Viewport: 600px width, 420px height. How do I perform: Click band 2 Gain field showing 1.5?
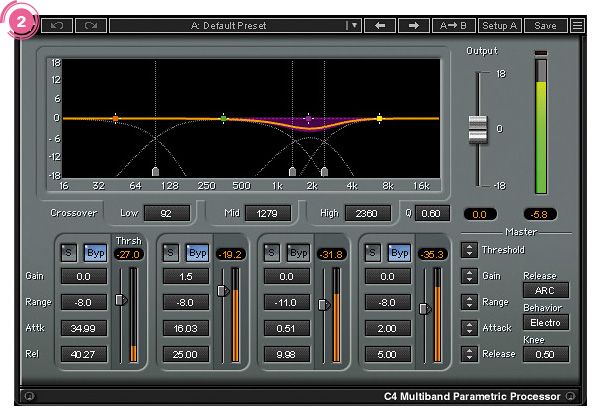click(x=186, y=276)
